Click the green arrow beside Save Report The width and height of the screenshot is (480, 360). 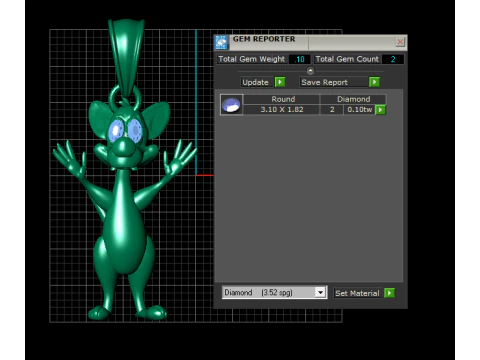[374, 82]
